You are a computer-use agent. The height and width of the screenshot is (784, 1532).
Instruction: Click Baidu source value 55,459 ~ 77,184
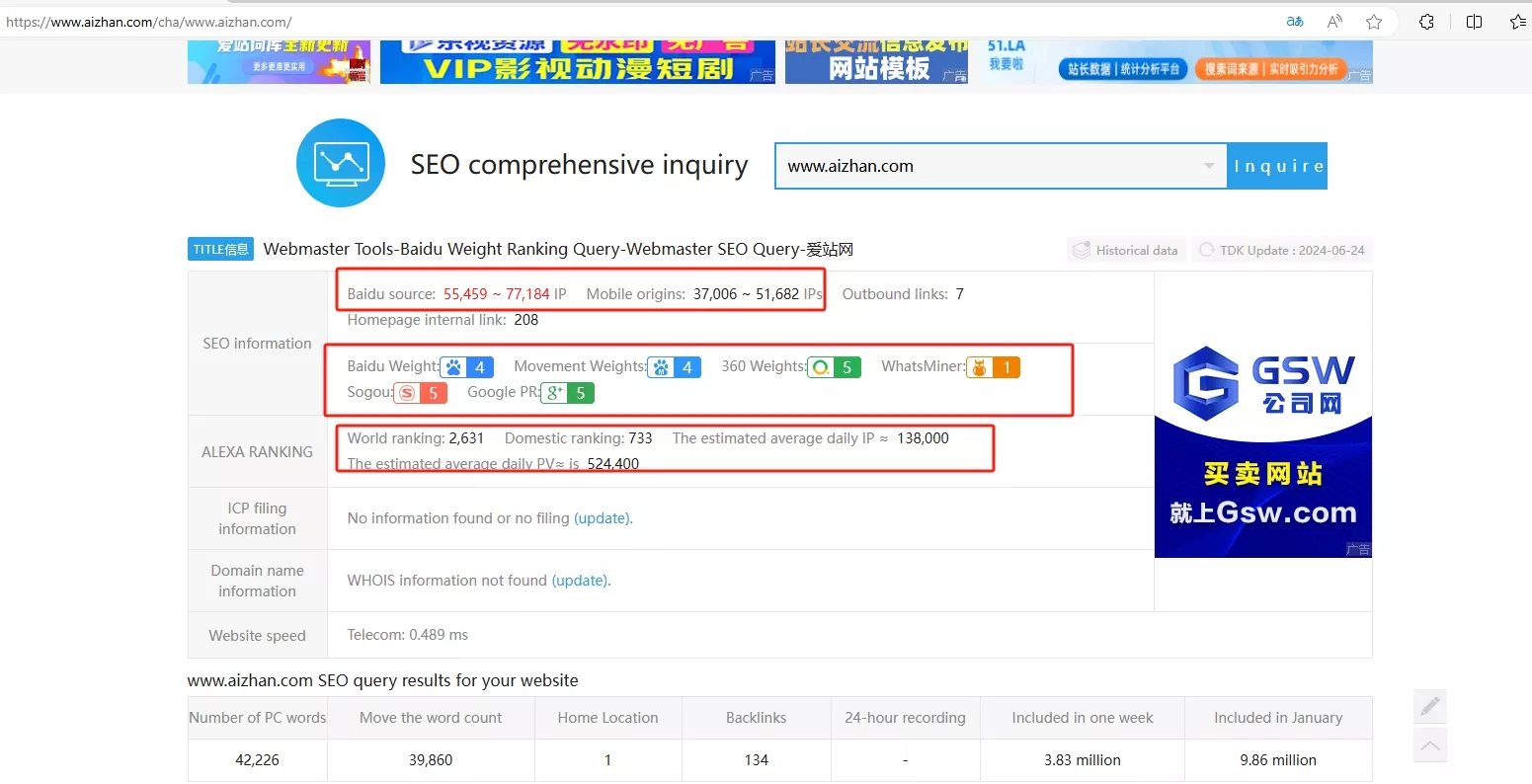(496, 294)
